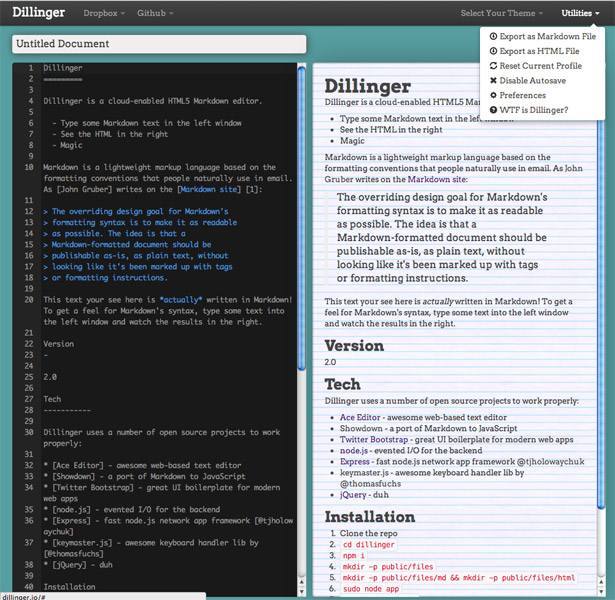Collapse the Utilities dropdown menu
Viewport: 615px width, 600px height.
coord(580,13)
